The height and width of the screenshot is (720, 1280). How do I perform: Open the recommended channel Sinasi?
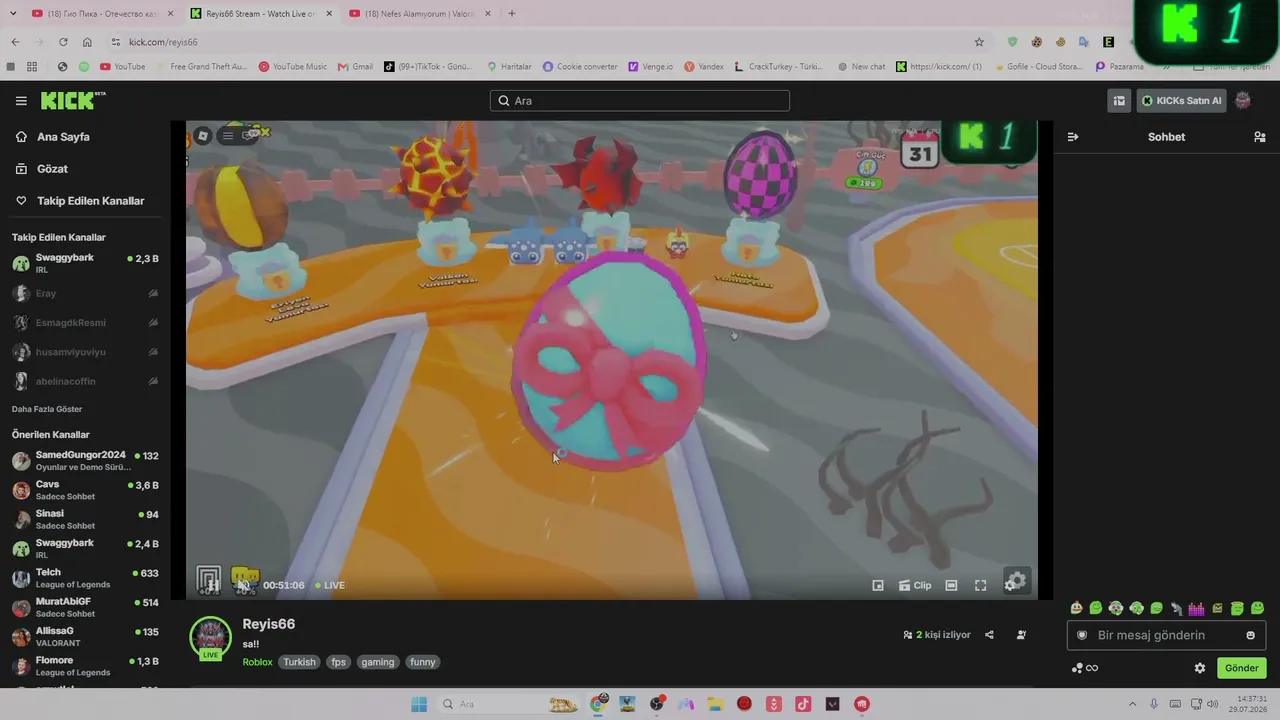tap(85, 519)
